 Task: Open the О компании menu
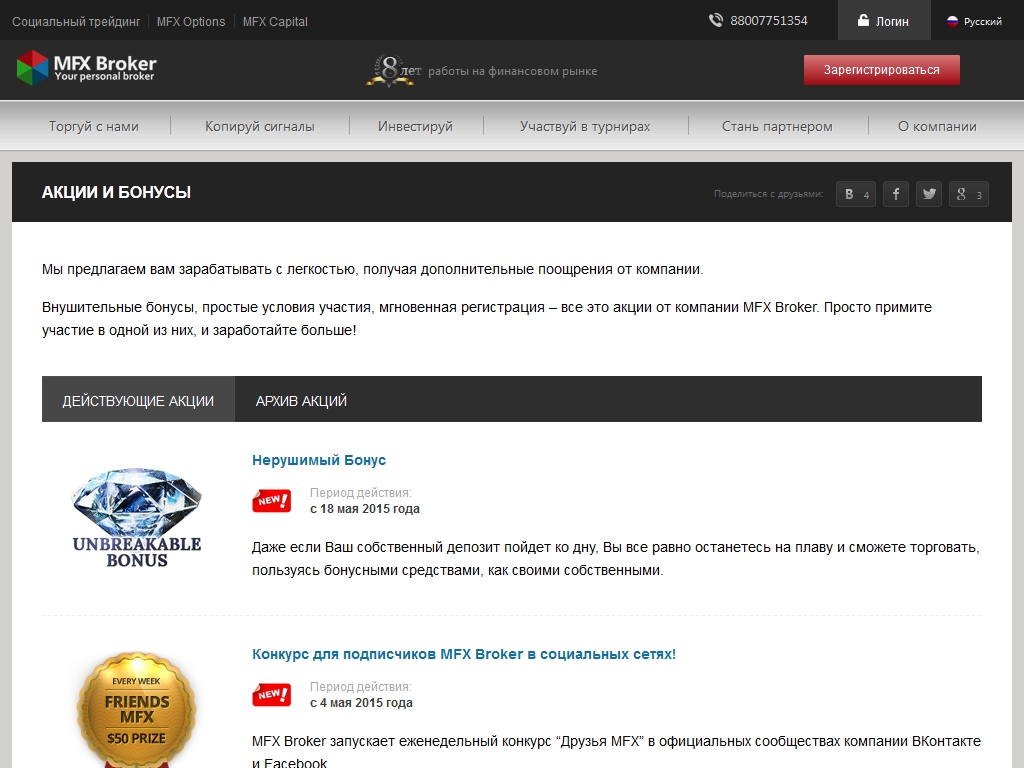point(936,126)
